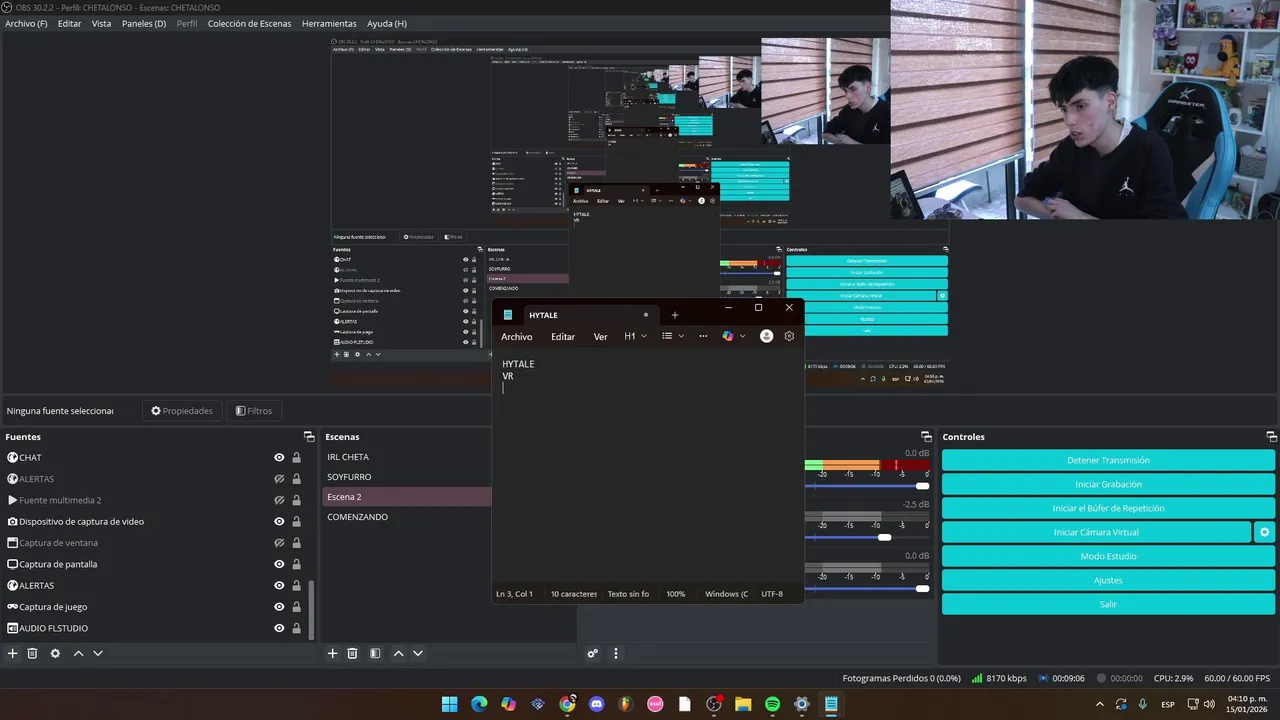Open Ajustes from the Controles panel

click(x=1108, y=580)
